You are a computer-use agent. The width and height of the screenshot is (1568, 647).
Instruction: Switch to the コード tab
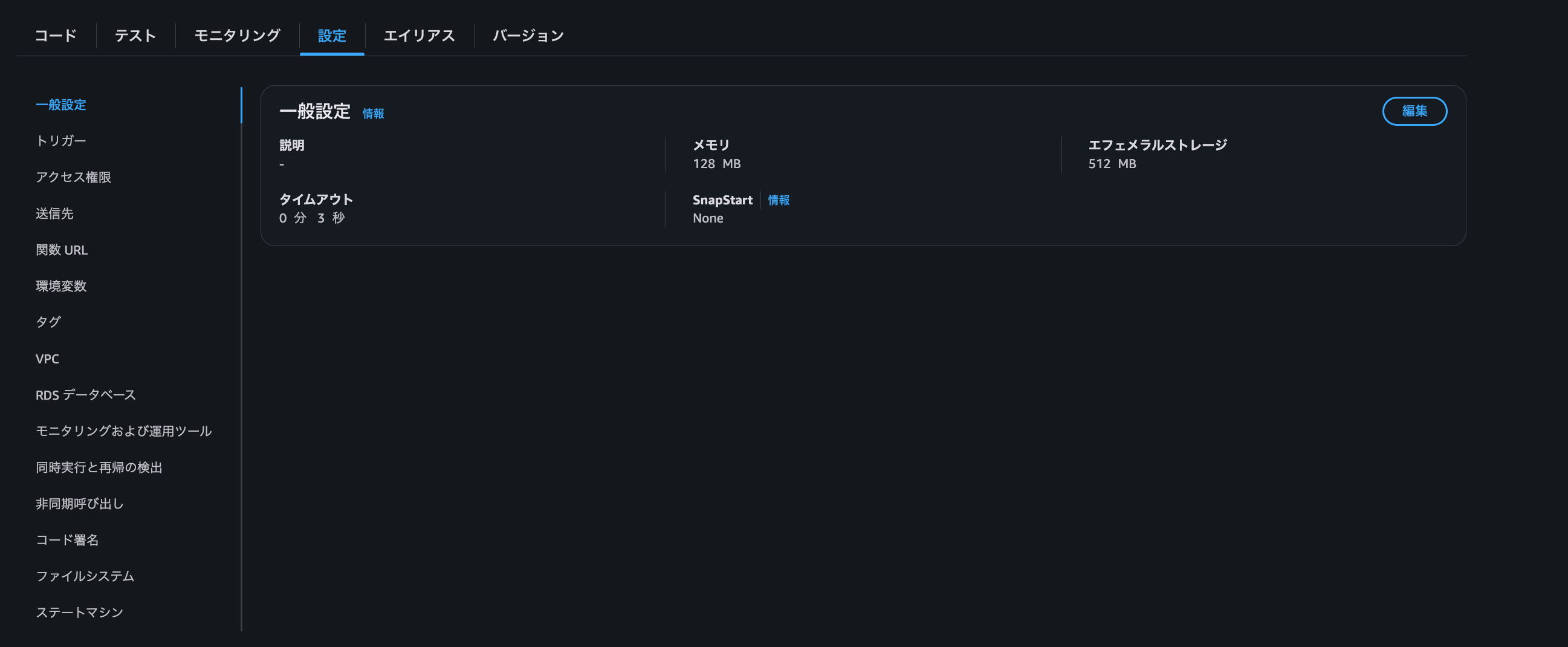[x=56, y=35]
